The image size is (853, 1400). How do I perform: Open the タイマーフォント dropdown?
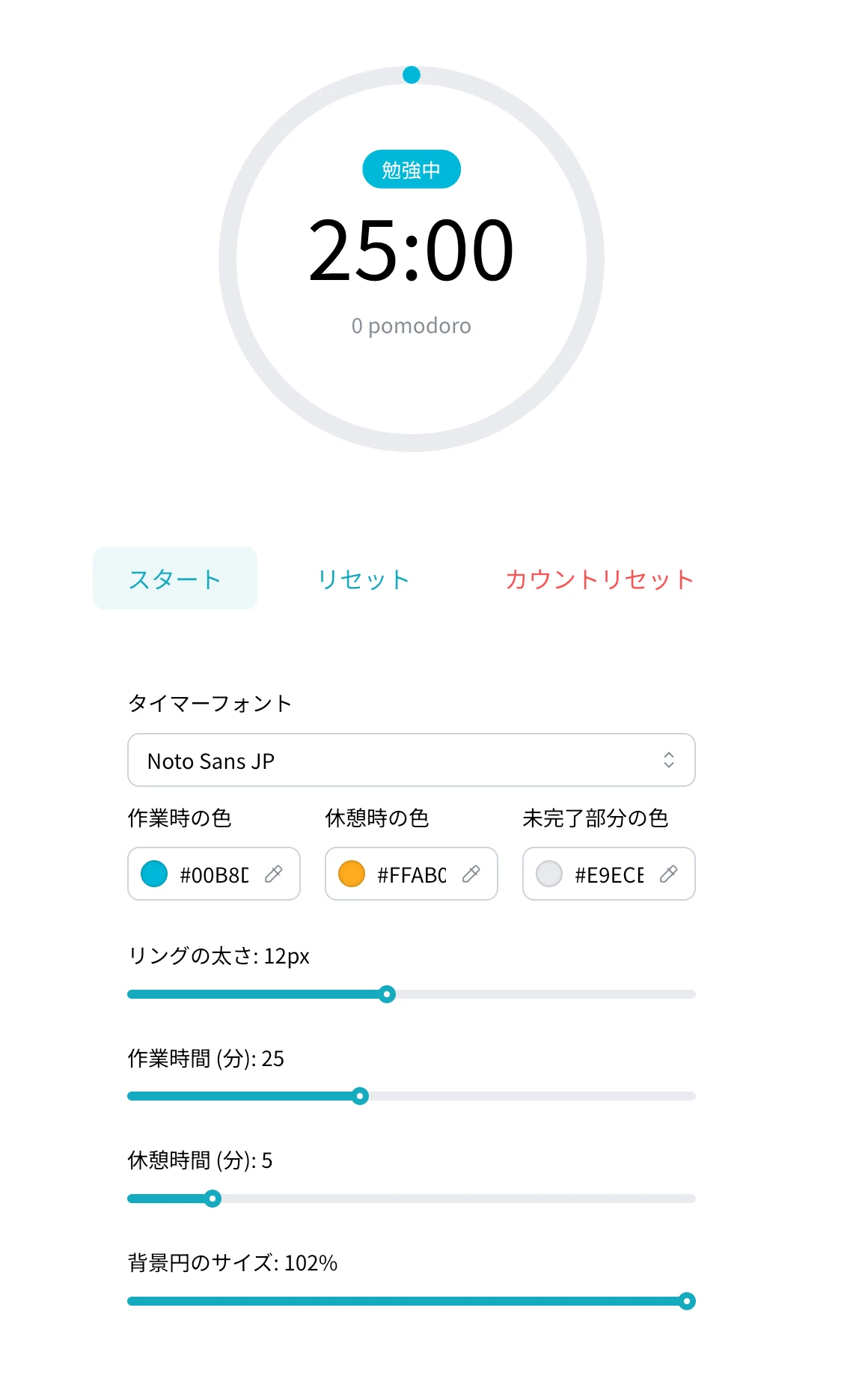point(412,760)
